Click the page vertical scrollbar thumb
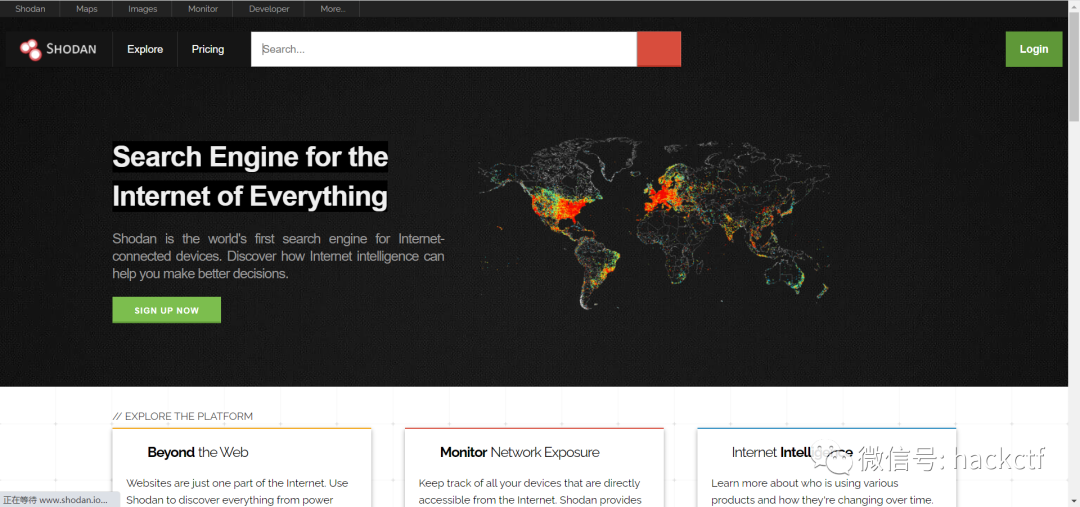 1074,69
